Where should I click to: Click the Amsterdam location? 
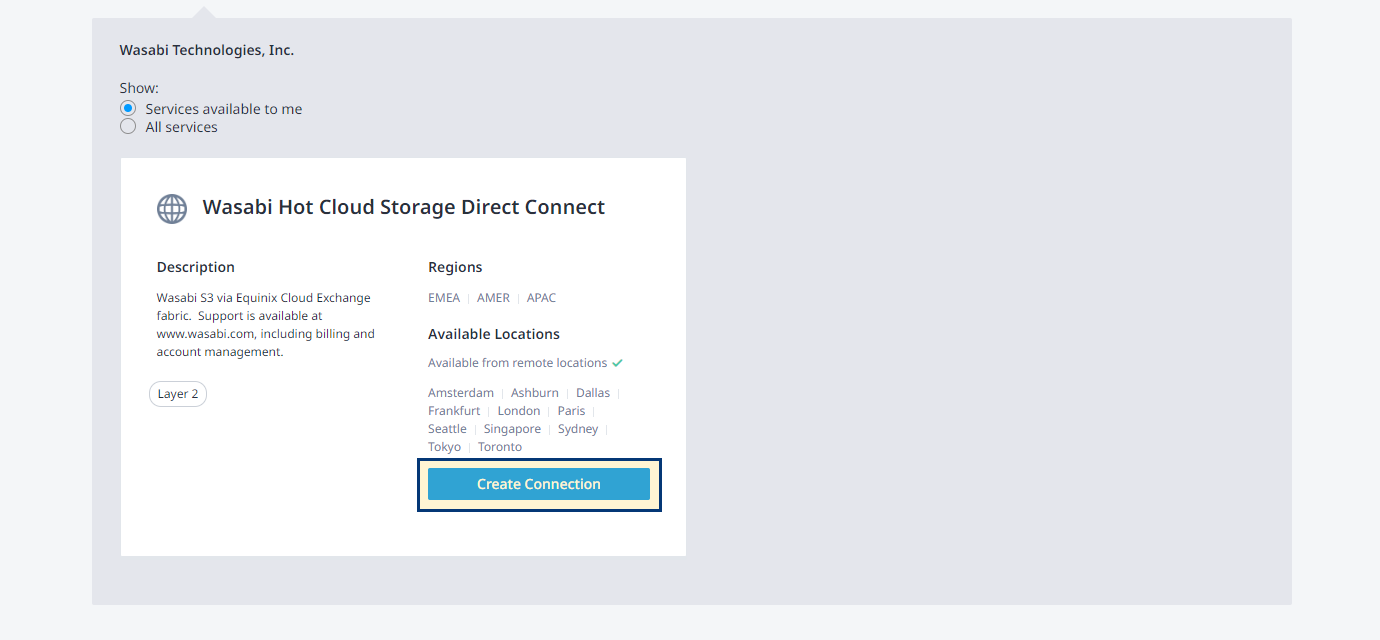[461, 393]
